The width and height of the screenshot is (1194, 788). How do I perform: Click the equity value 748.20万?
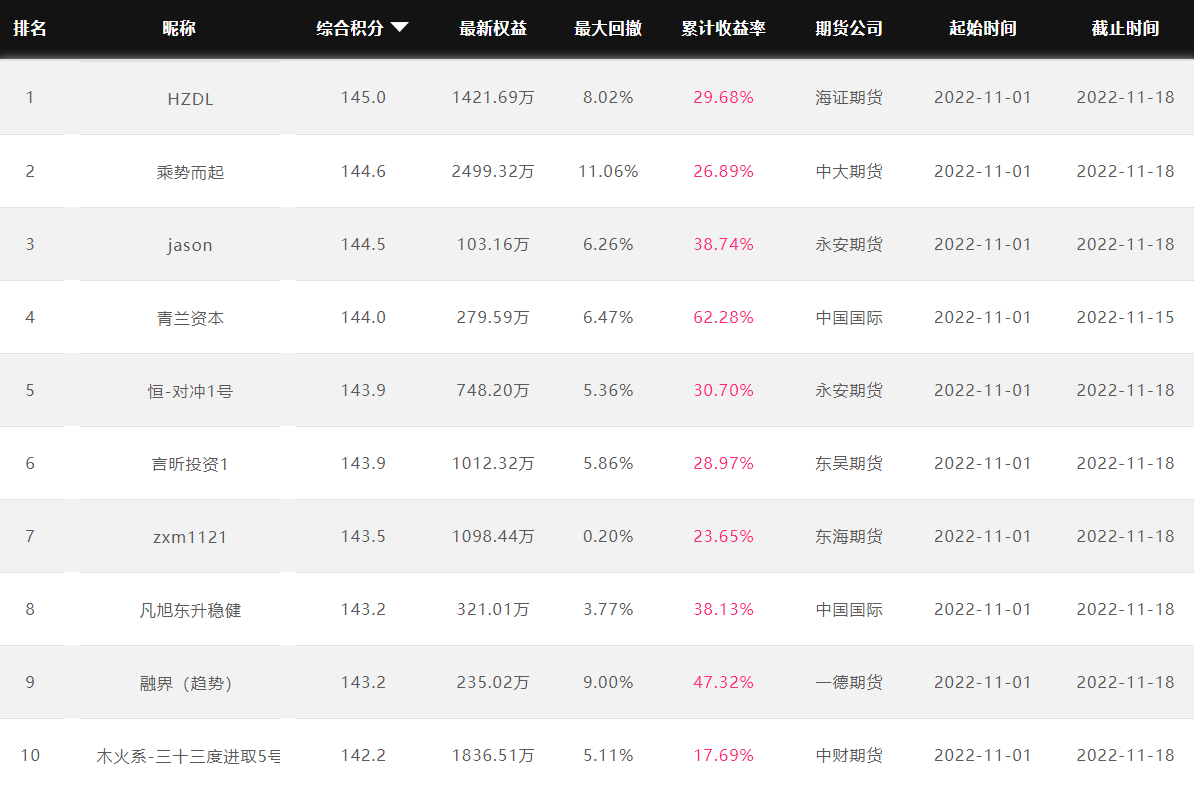click(x=493, y=391)
